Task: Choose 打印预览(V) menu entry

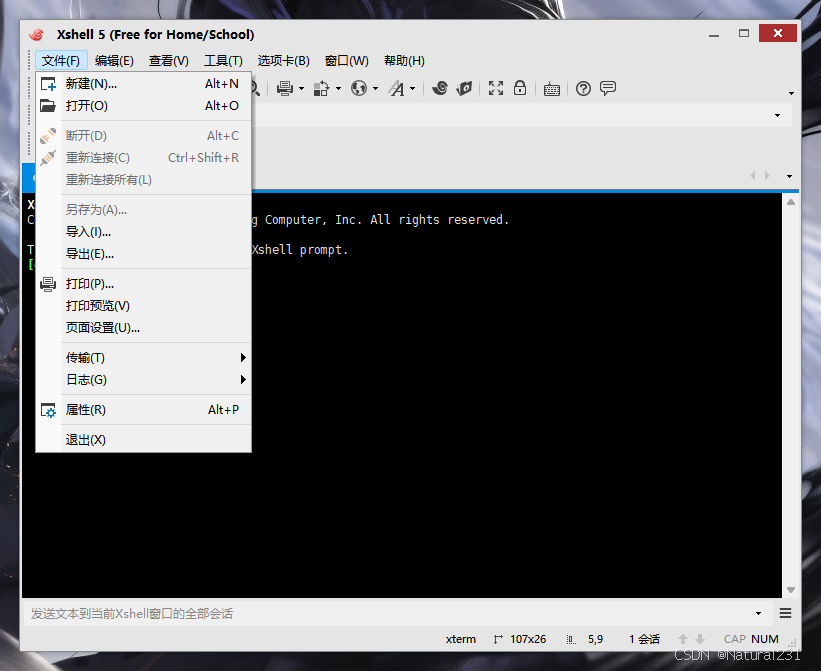Action: pos(143,306)
